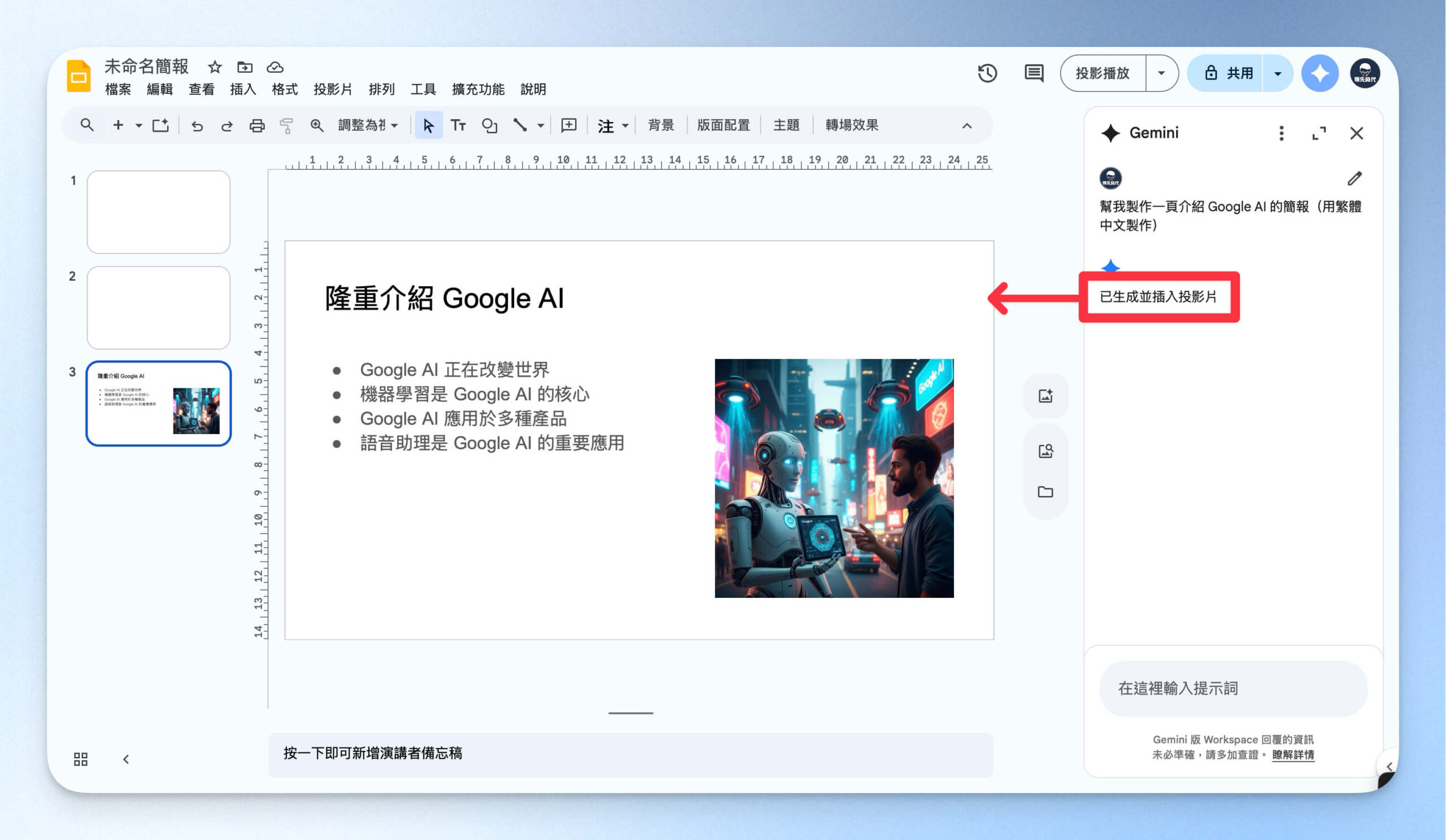
Task: Click the Gemini prompt input field
Action: 1233,688
